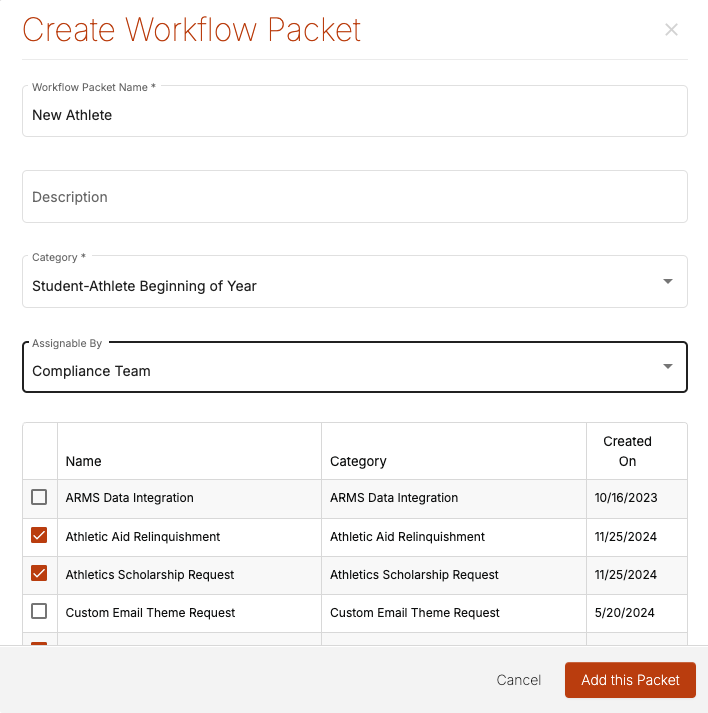Uncheck the Athletic Aid Relinquishment checkbox
This screenshot has height=713, width=708.
[39, 535]
